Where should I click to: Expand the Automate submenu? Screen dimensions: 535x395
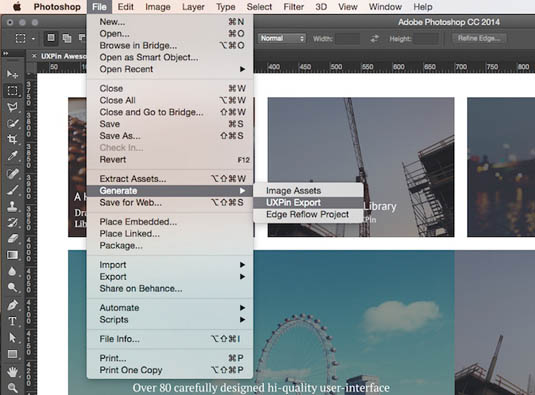(x=170, y=308)
